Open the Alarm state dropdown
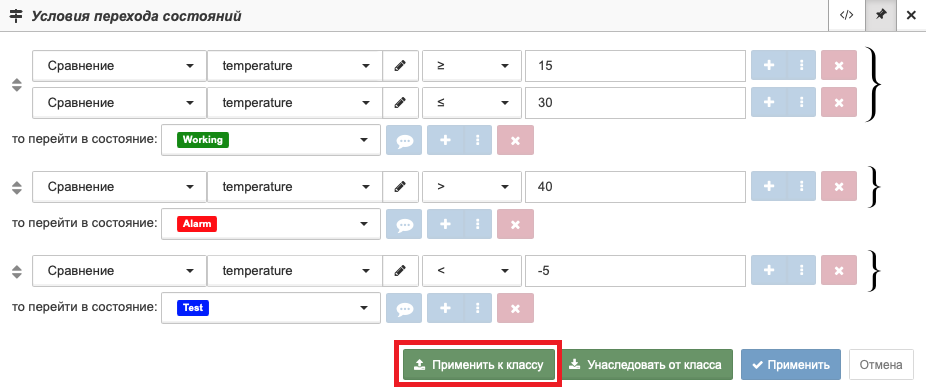926x391 pixels. point(271,224)
